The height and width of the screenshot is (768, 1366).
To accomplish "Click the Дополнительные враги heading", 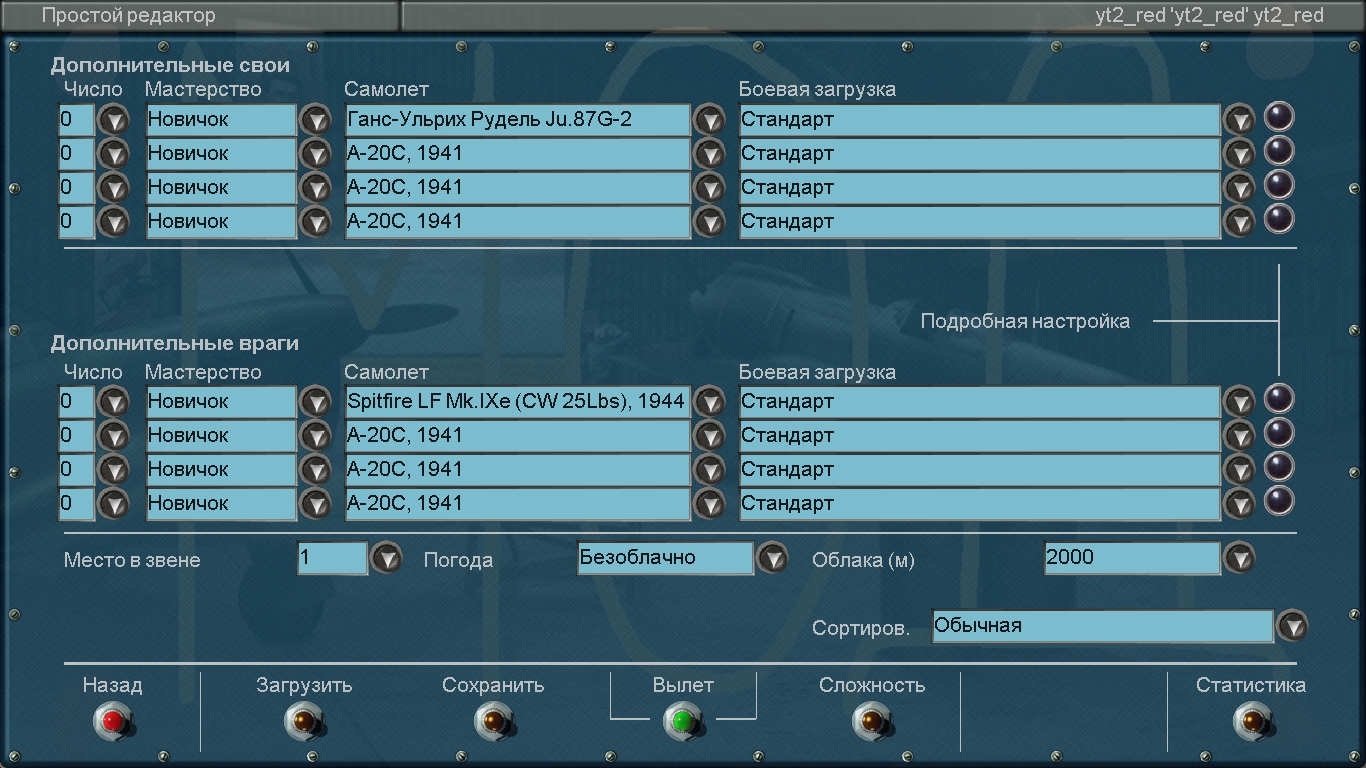I will tap(175, 343).
